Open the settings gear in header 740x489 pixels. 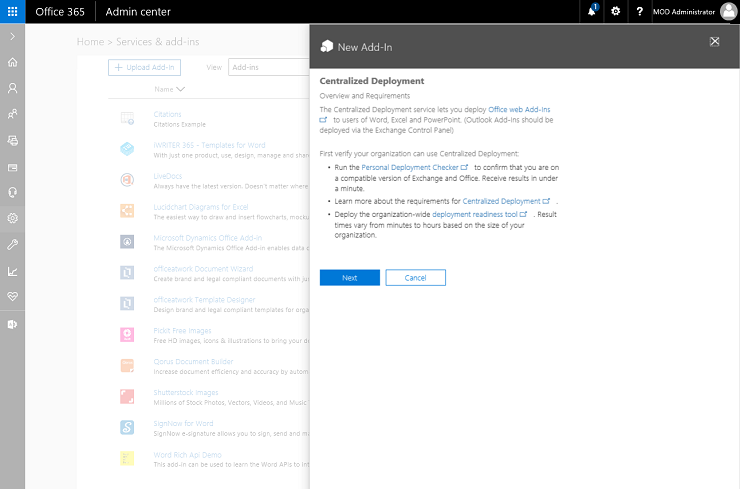tap(616, 11)
